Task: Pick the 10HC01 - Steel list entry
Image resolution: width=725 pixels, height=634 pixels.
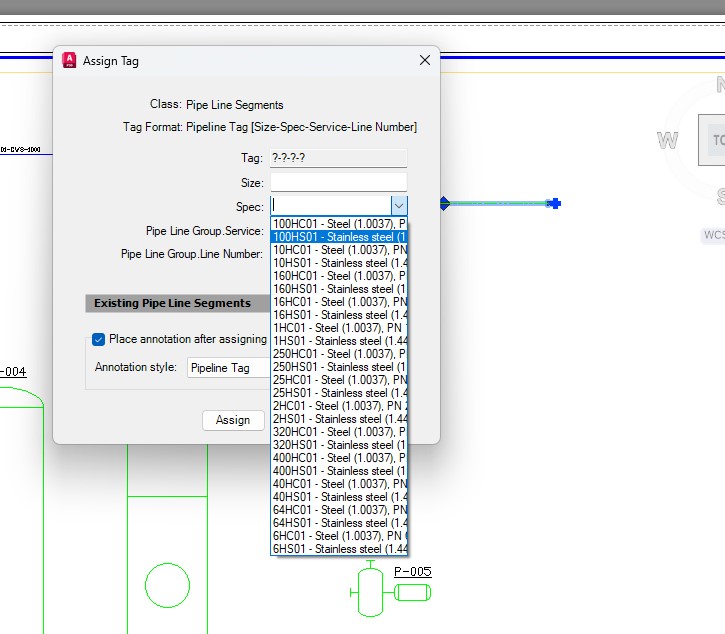Action: 339,250
